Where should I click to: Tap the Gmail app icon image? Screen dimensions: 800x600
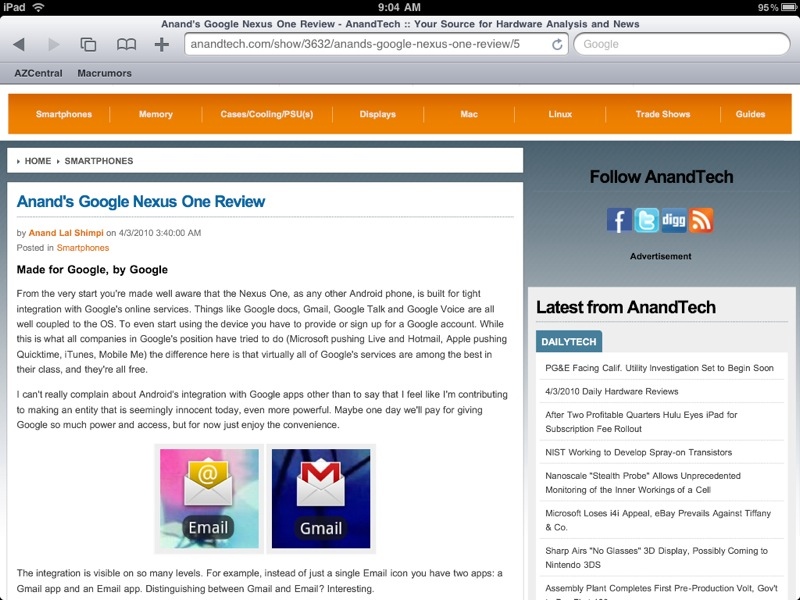point(321,498)
